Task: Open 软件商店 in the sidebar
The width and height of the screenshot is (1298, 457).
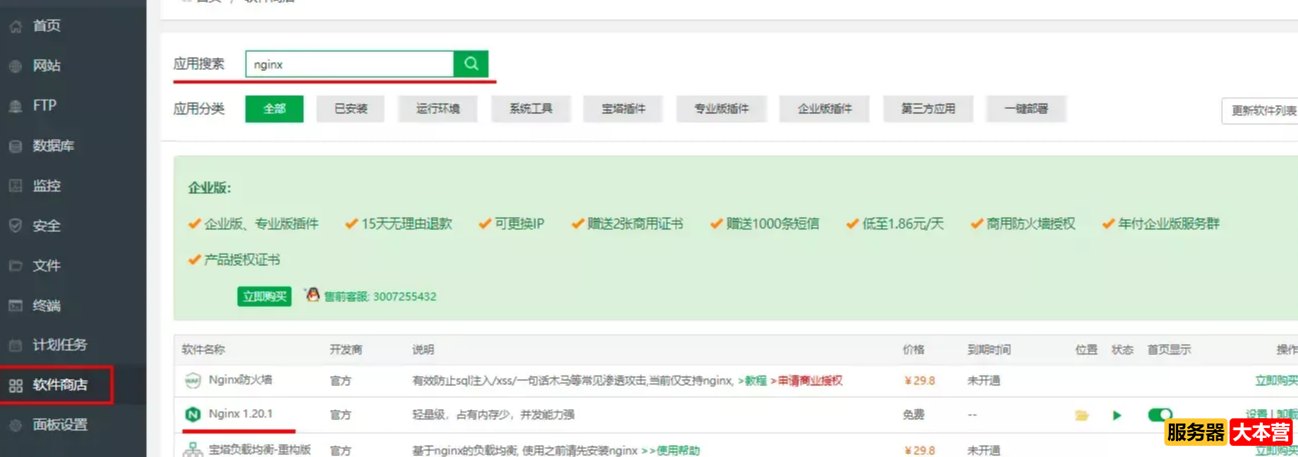Action: click(59, 385)
